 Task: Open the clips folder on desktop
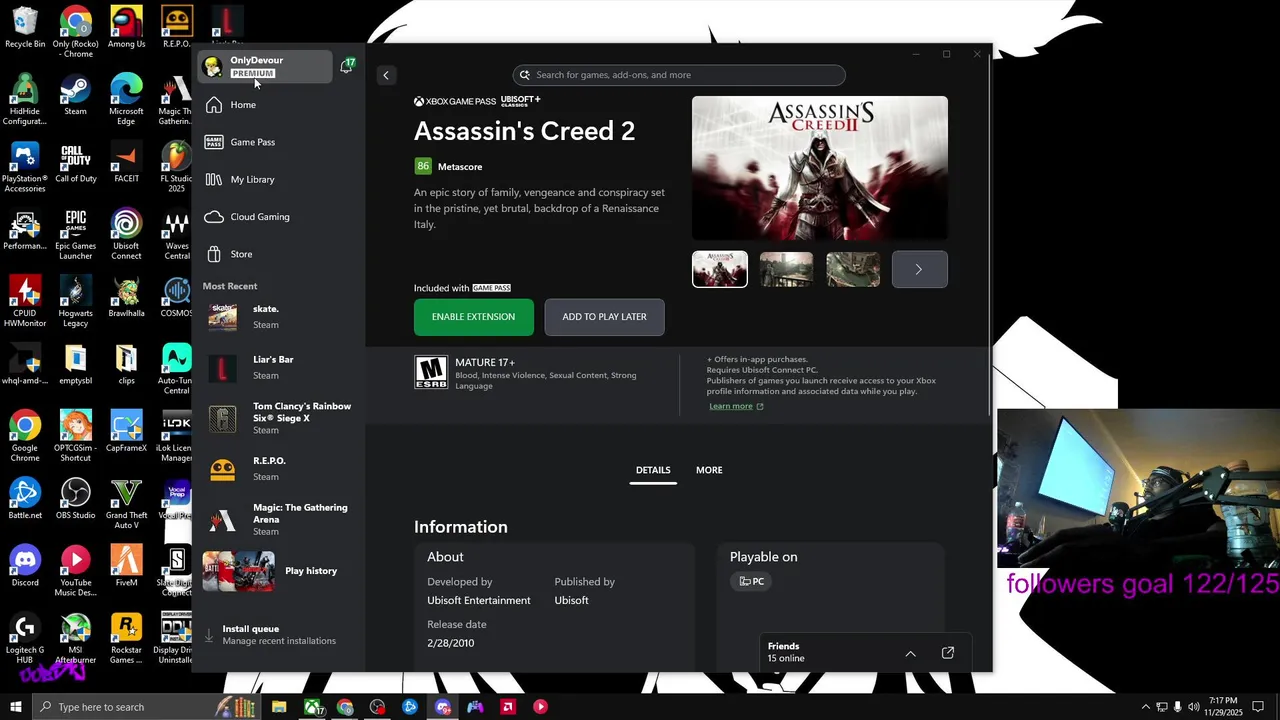tap(126, 364)
